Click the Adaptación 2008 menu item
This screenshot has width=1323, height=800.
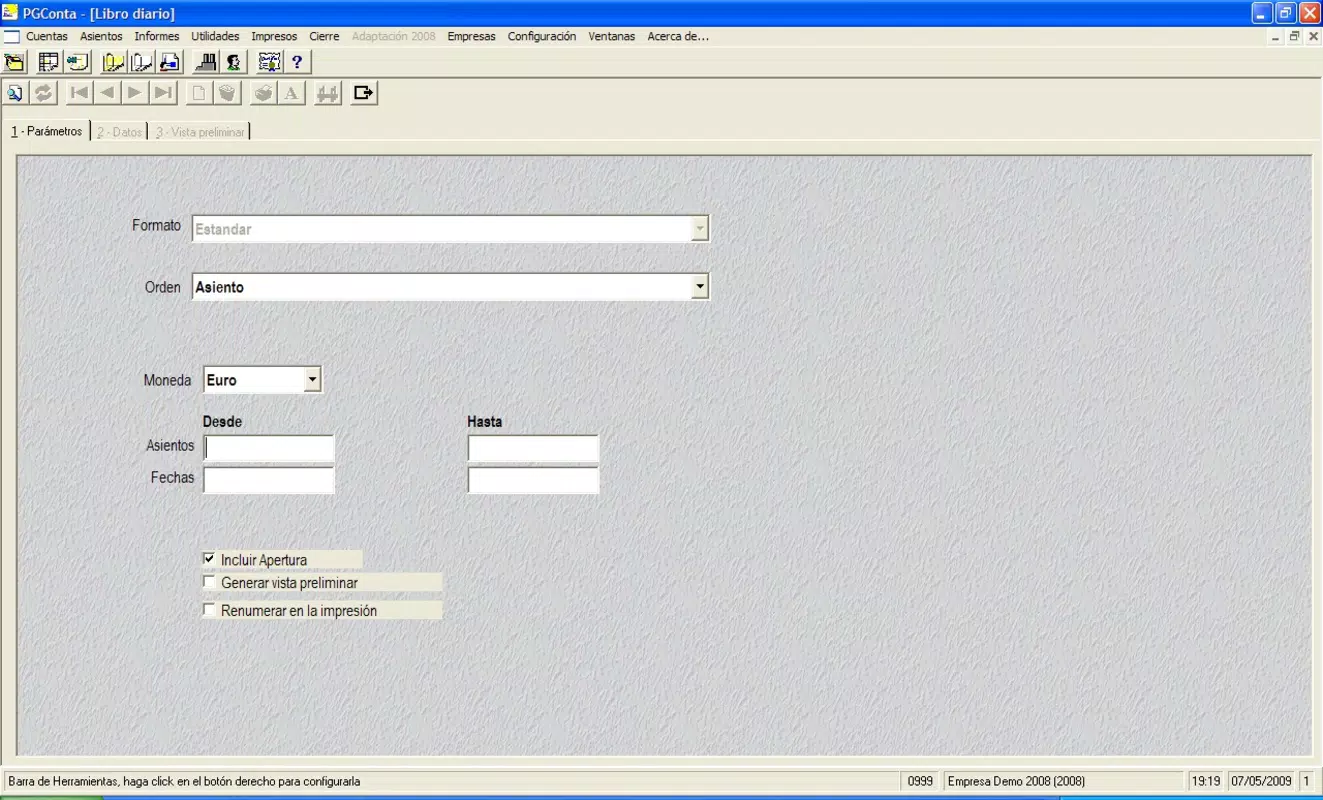tap(394, 36)
